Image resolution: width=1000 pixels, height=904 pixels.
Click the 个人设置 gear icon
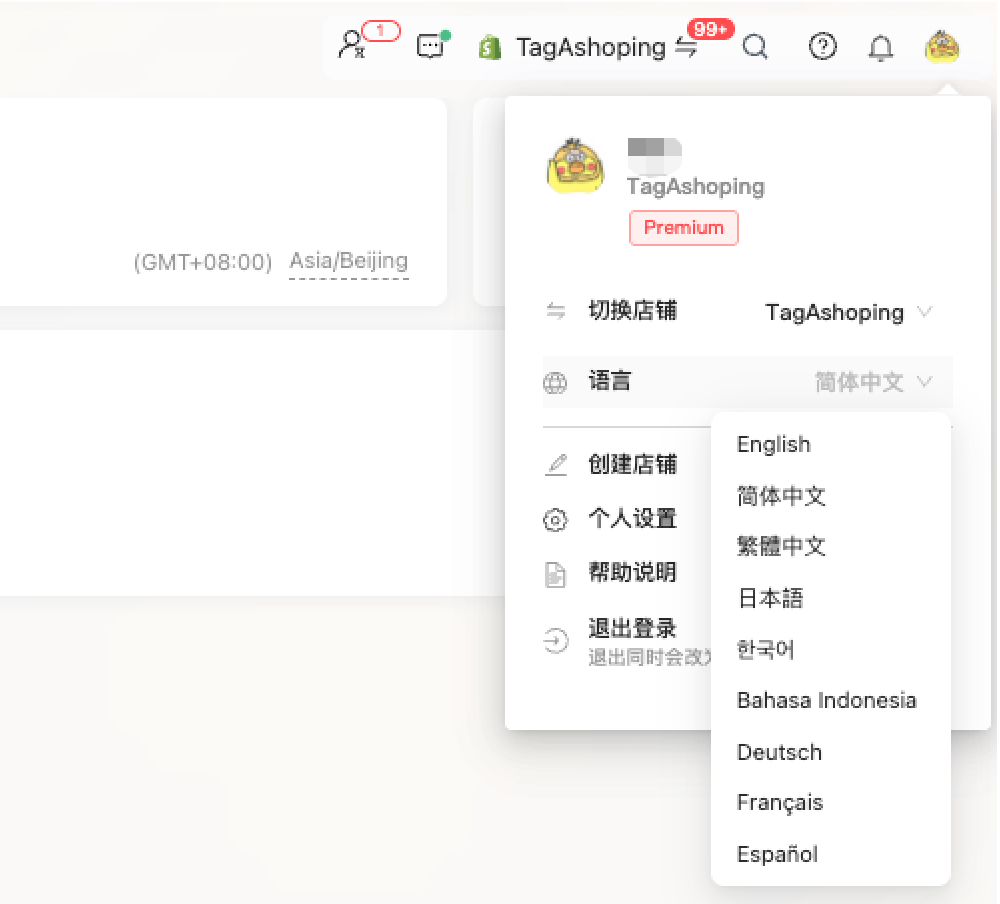(x=555, y=520)
